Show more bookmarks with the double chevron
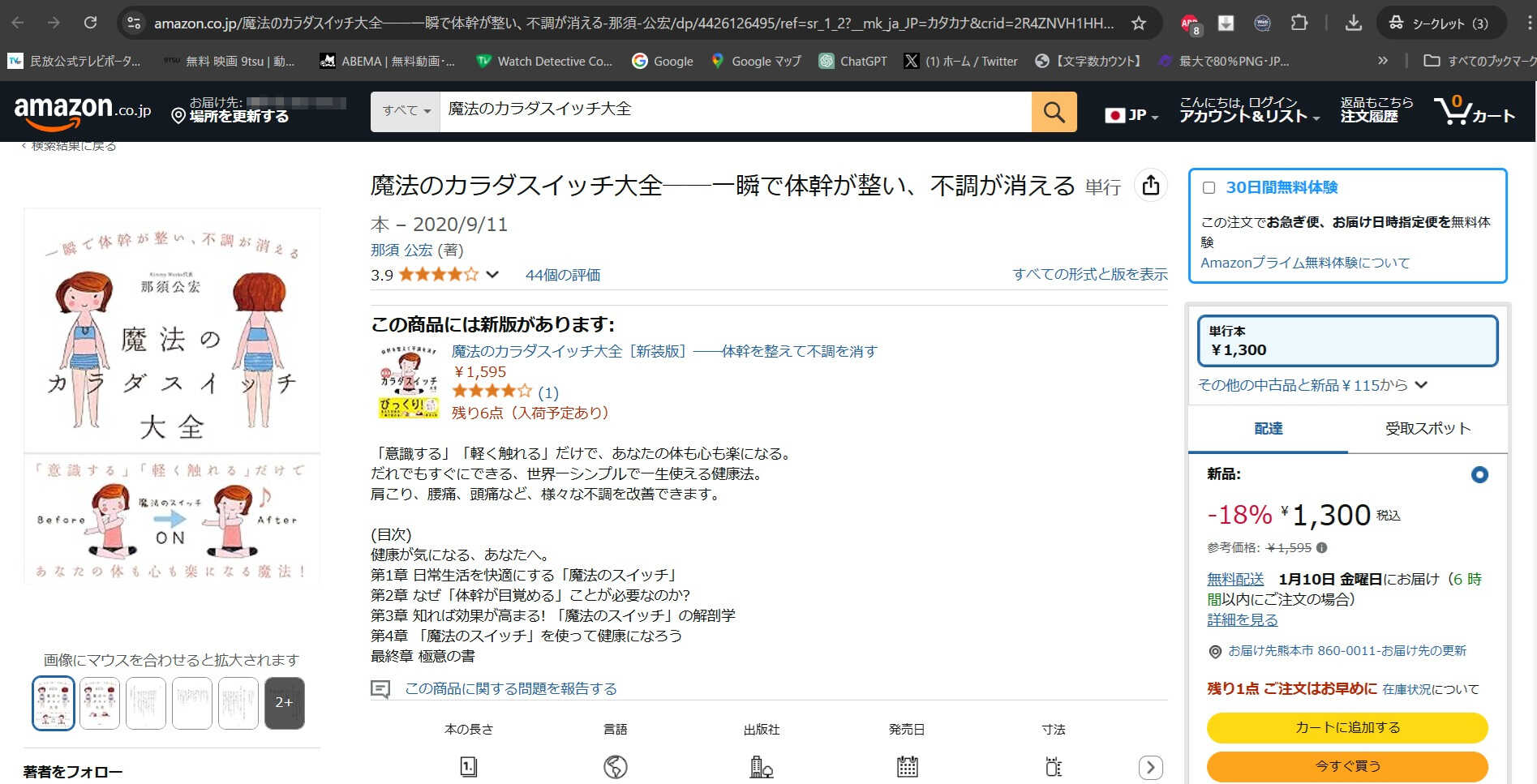Image resolution: width=1537 pixels, height=784 pixels. click(x=1383, y=61)
